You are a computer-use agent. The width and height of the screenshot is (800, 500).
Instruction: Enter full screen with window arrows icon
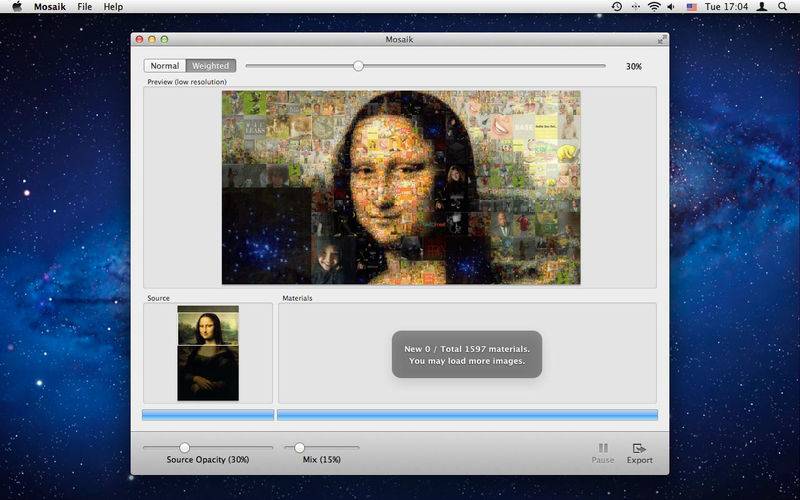(x=661, y=39)
